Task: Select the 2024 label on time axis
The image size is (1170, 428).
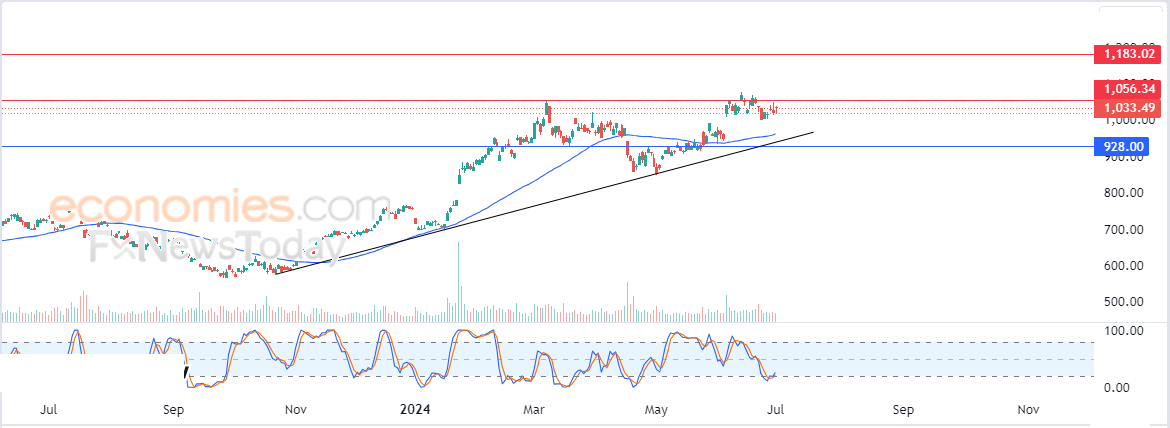Action: tap(415, 409)
